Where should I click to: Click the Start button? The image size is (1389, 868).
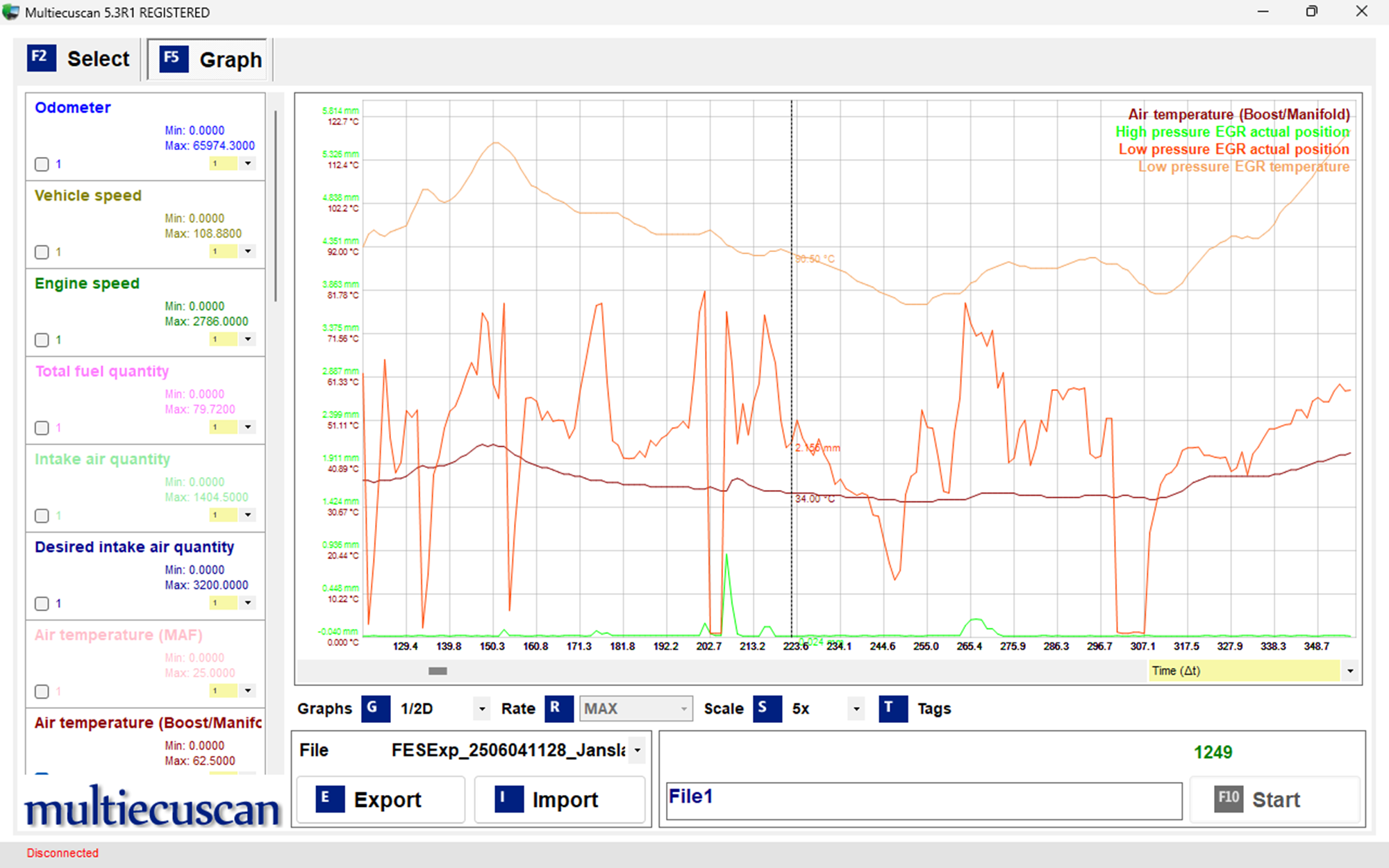(1274, 799)
